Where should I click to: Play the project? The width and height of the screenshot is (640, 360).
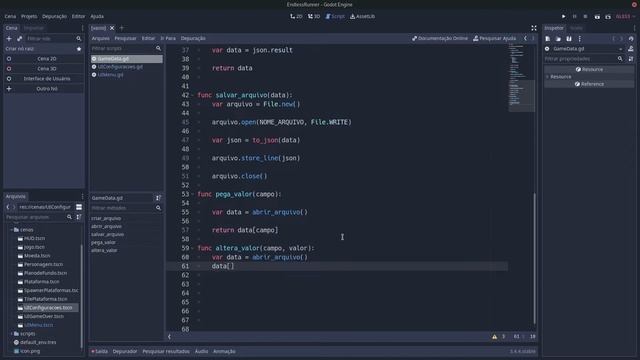pyautogui.click(x=564, y=16)
